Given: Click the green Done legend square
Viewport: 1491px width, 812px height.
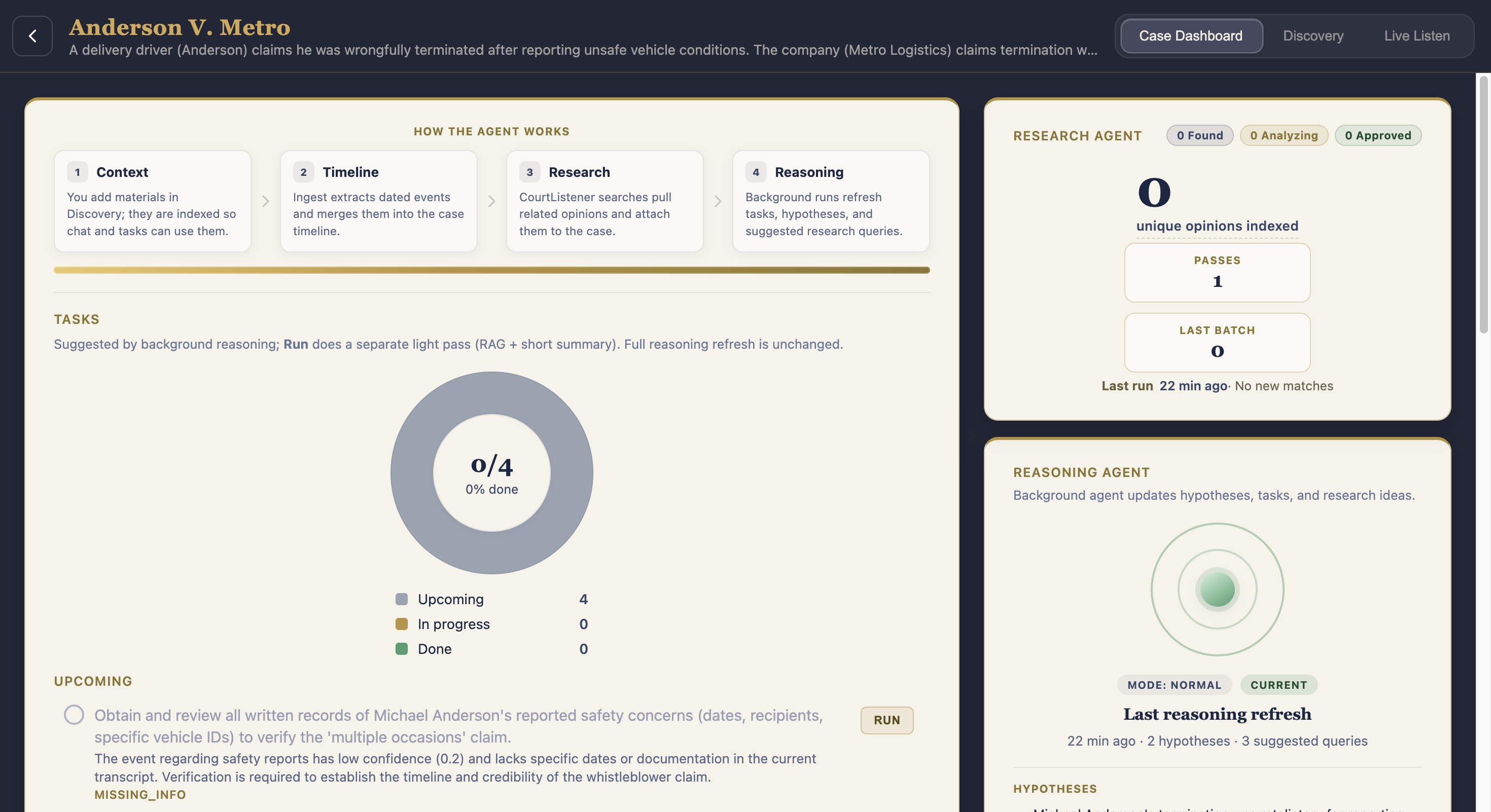Looking at the screenshot, I should 401,649.
